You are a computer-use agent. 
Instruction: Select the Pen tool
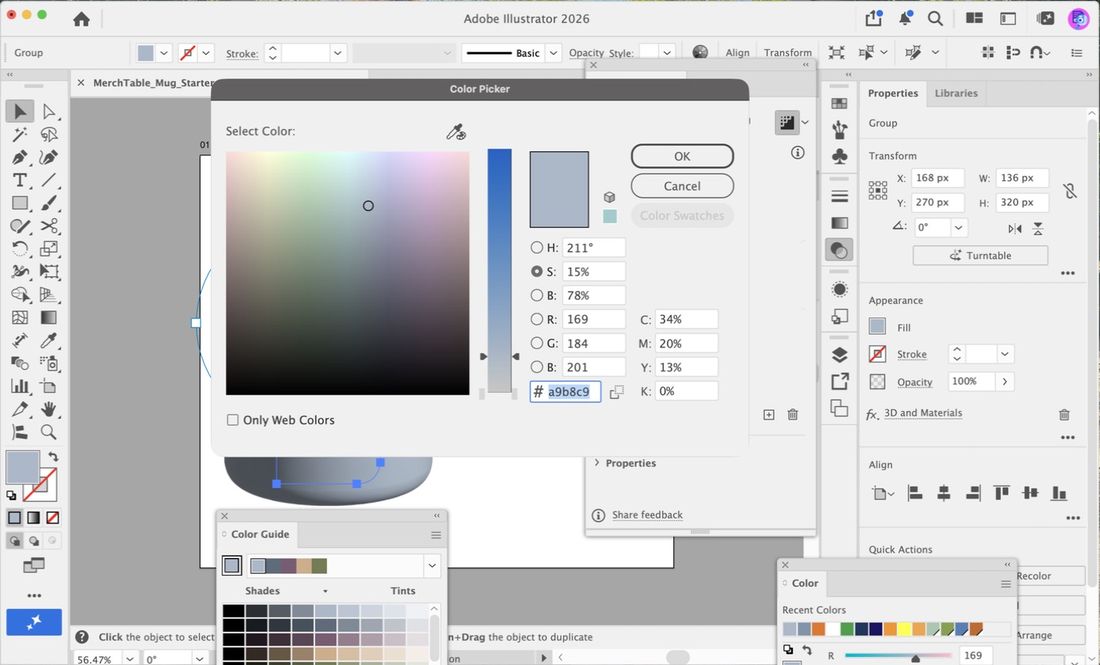click(20, 157)
